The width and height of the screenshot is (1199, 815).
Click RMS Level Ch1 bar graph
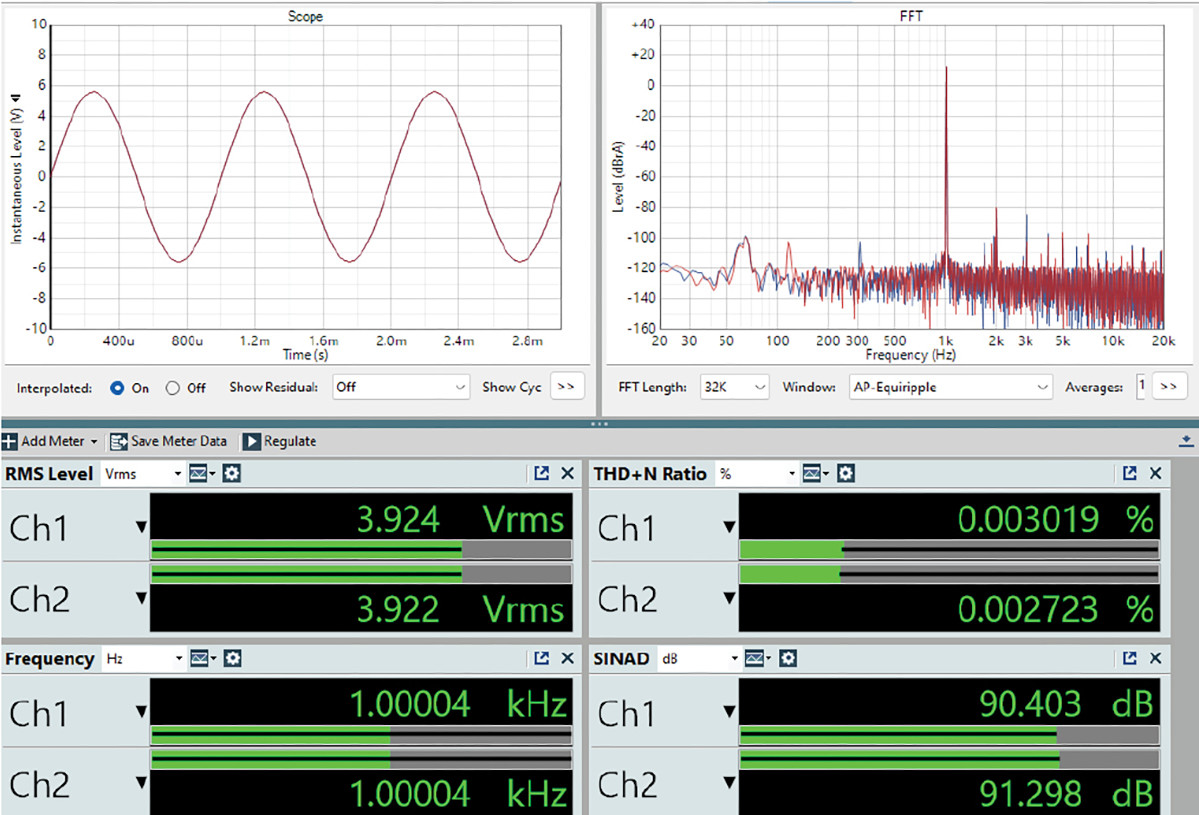click(361, 550)
